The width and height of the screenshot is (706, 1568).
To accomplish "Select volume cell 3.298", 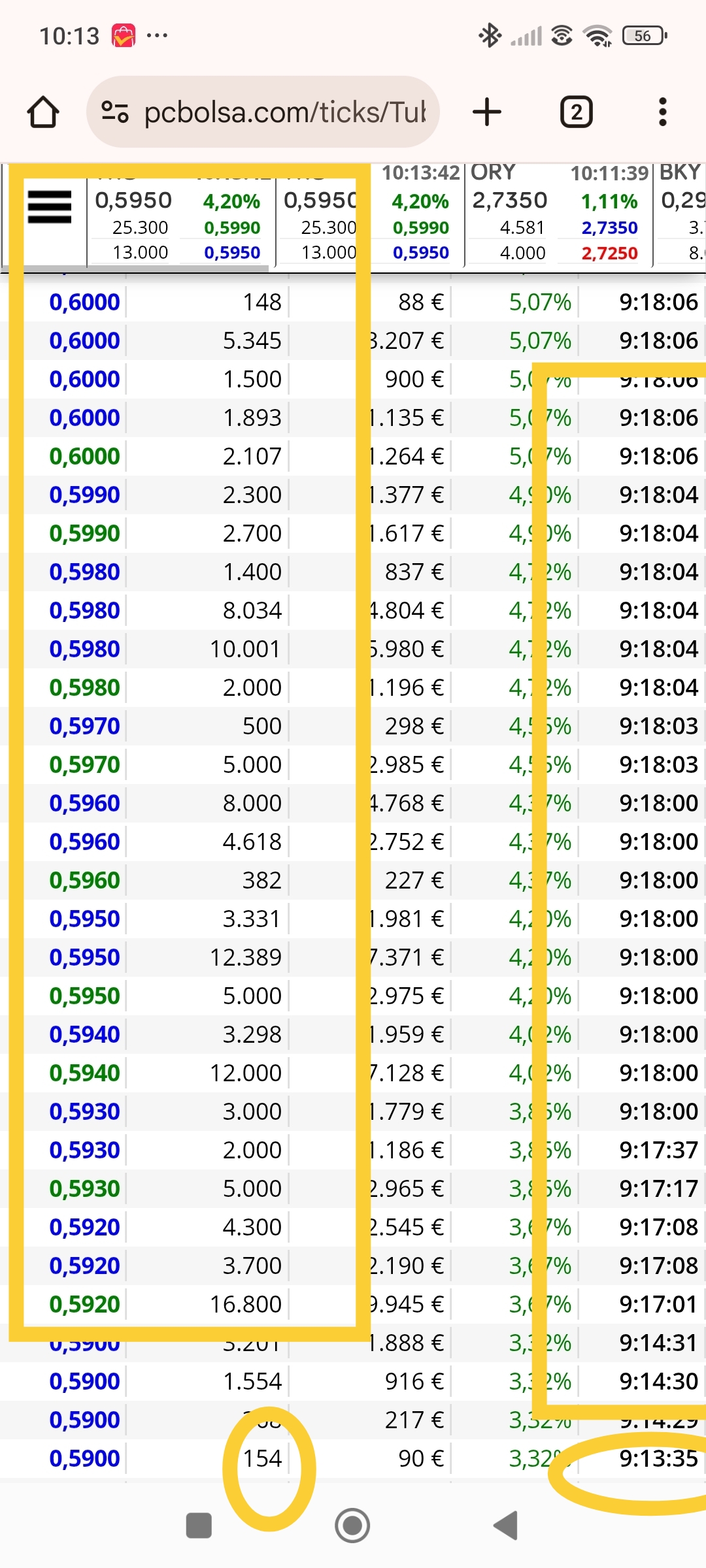I will tap(252, 1034).
